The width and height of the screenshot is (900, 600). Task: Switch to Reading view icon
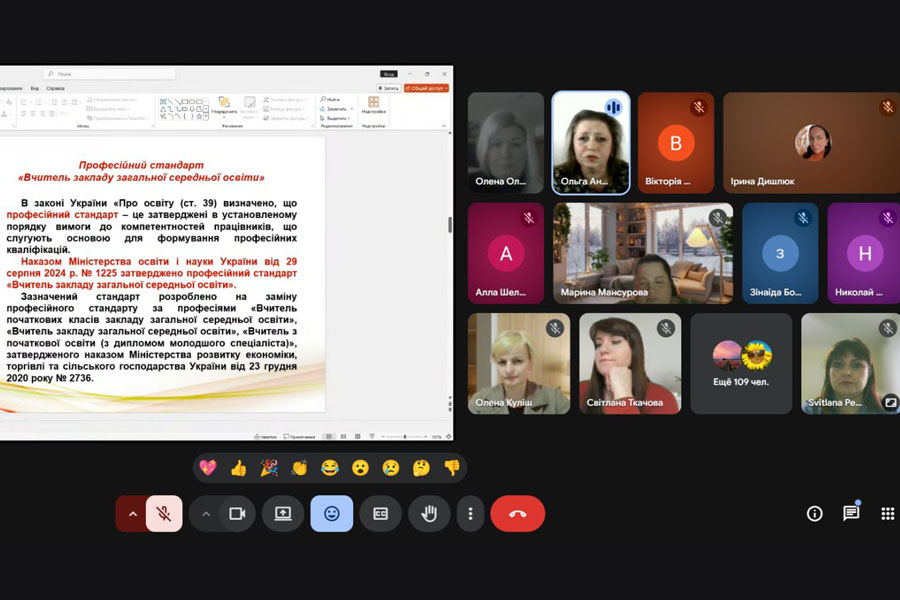coord(358,437)
